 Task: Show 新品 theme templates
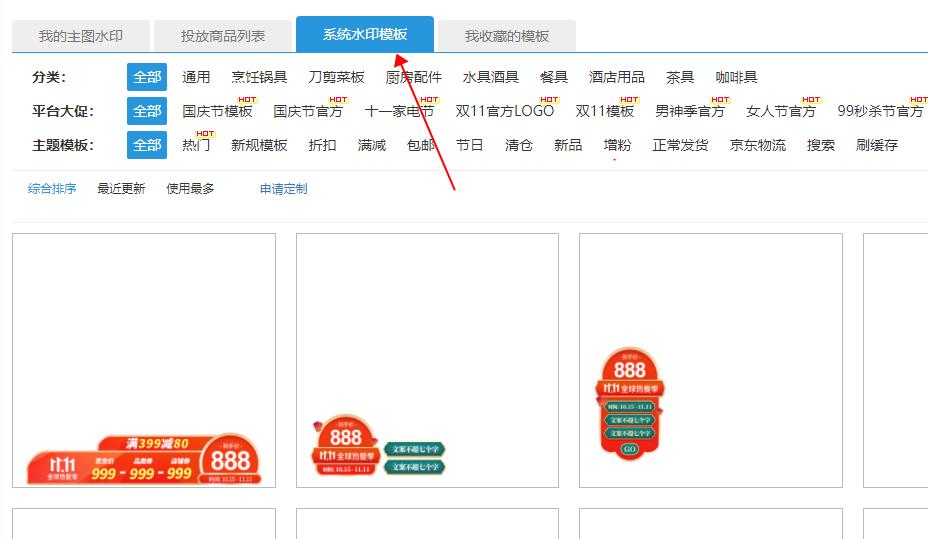pos(568,145)
